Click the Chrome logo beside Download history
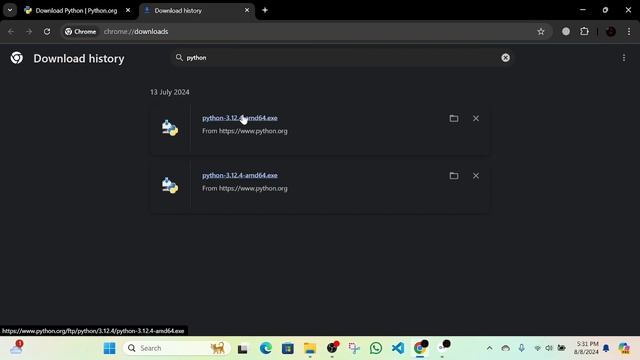640x360 pixels. pos(17,58)
